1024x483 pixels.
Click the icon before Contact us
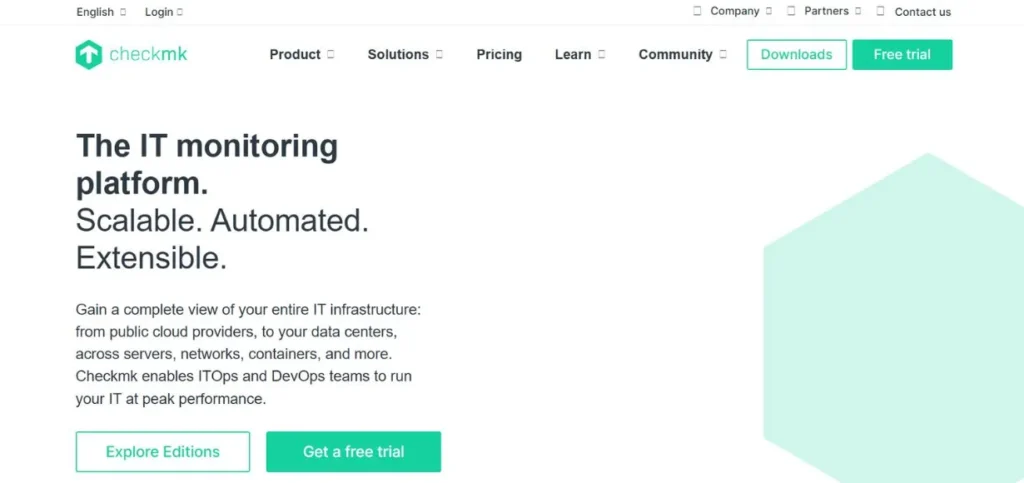881,11
